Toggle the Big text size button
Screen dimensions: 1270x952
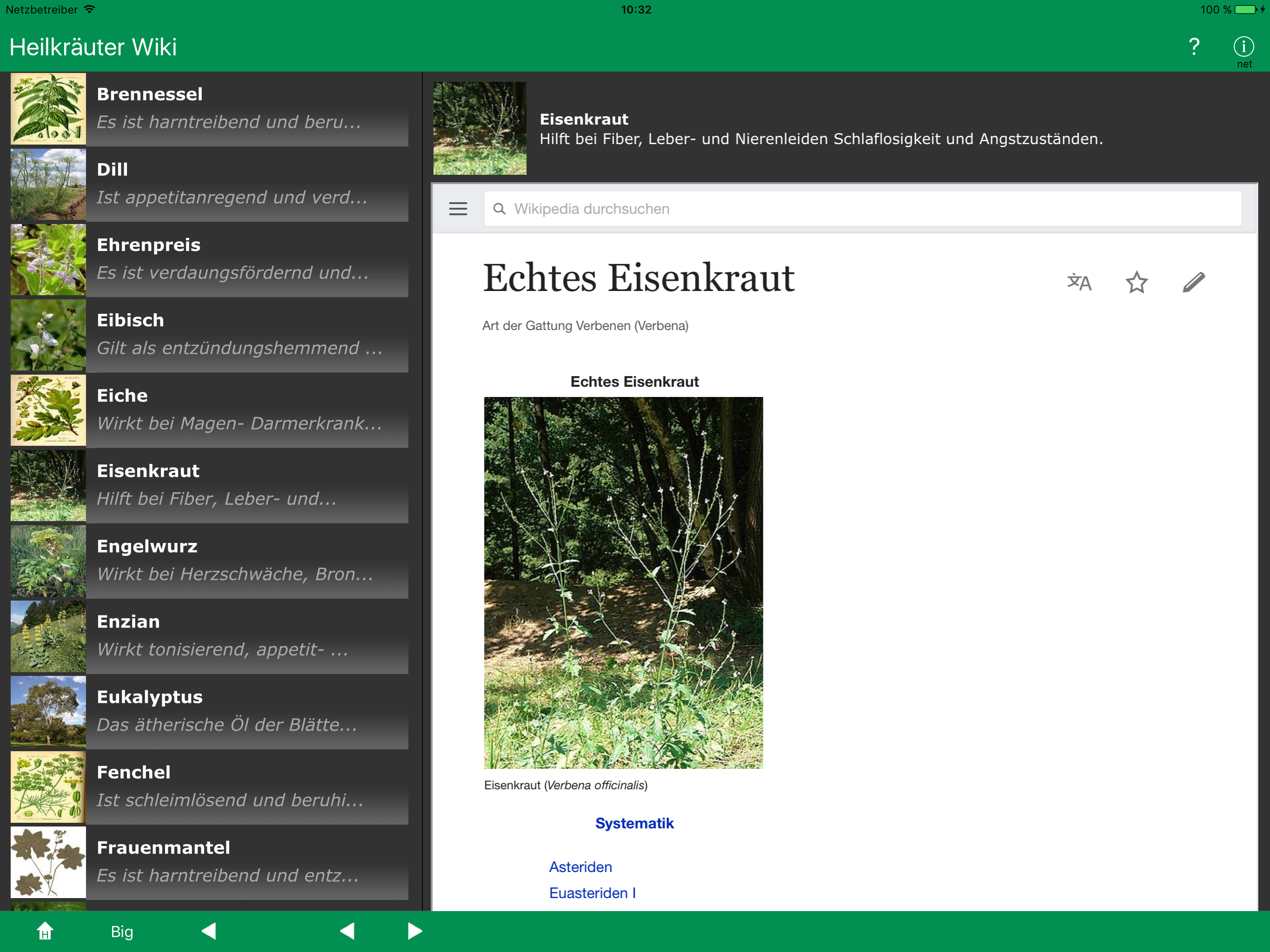point(122,931)
